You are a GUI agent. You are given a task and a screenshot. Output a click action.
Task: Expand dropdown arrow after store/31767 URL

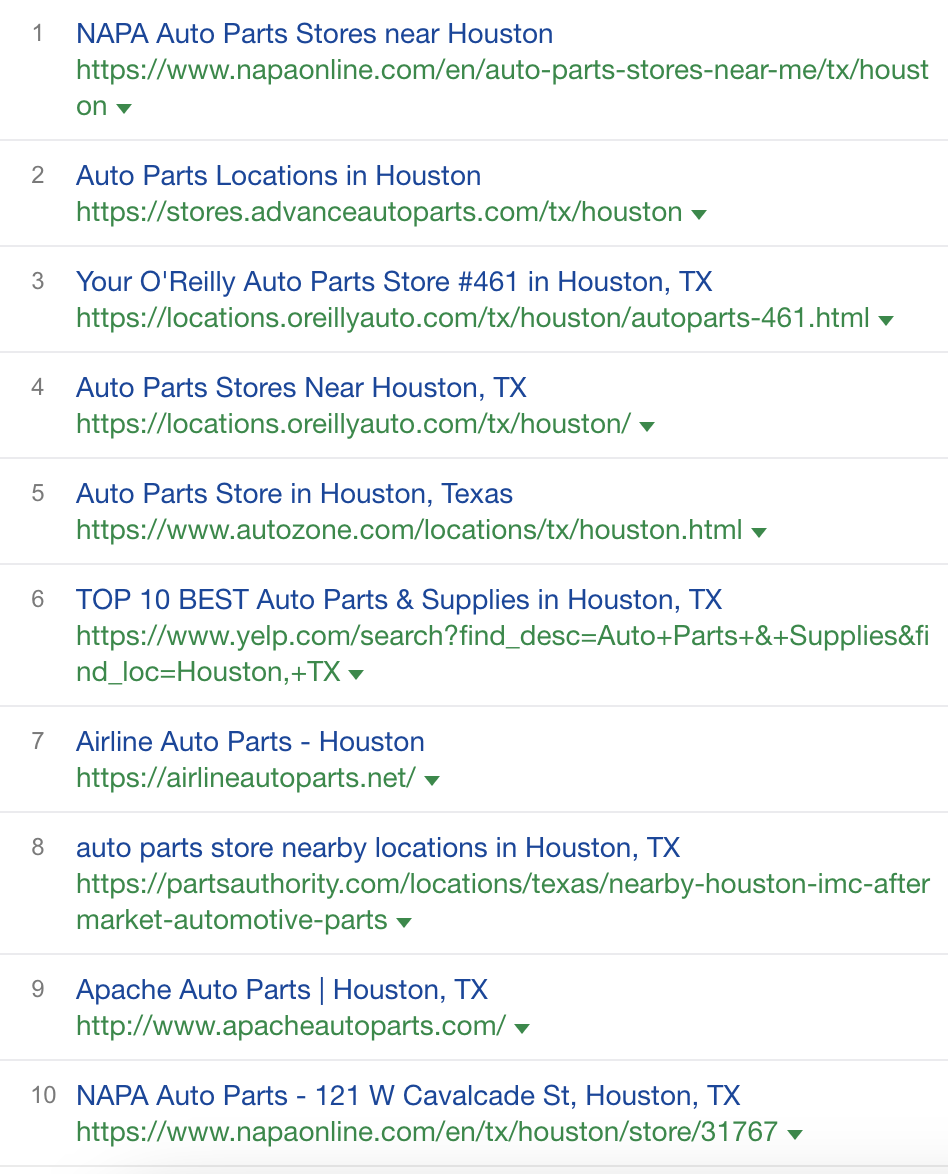pos(795,1135)
